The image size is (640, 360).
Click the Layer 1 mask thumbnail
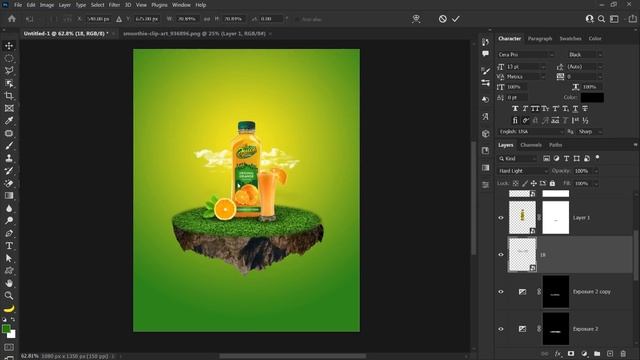pos(556,218)
